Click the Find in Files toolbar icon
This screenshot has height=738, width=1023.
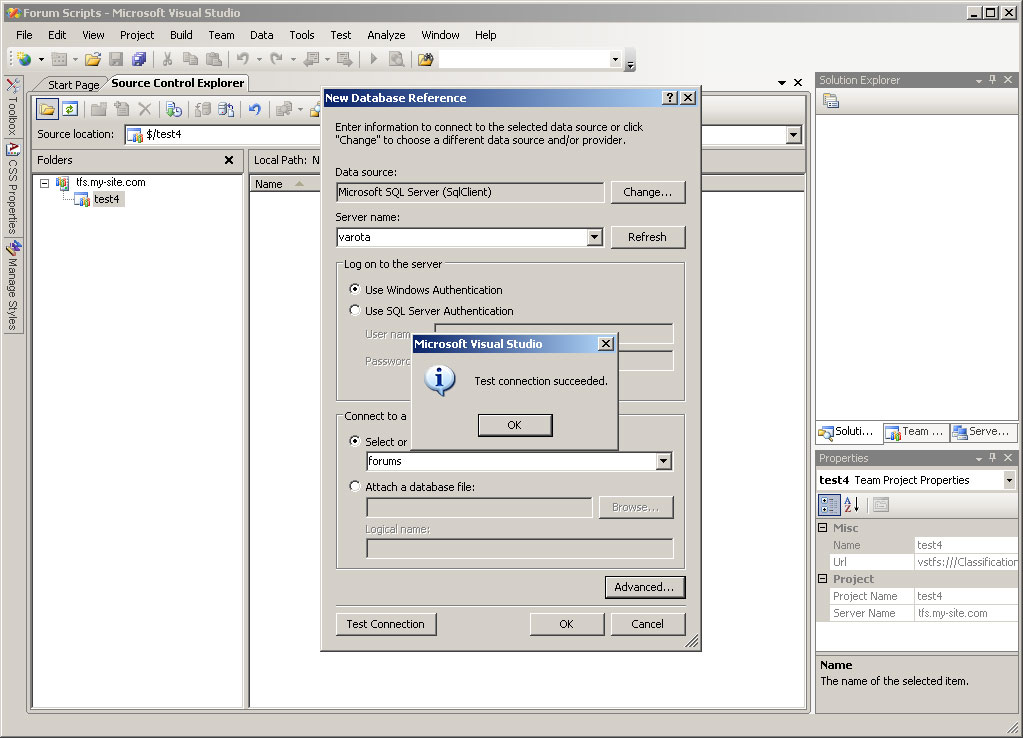click(x=425, y=59)
